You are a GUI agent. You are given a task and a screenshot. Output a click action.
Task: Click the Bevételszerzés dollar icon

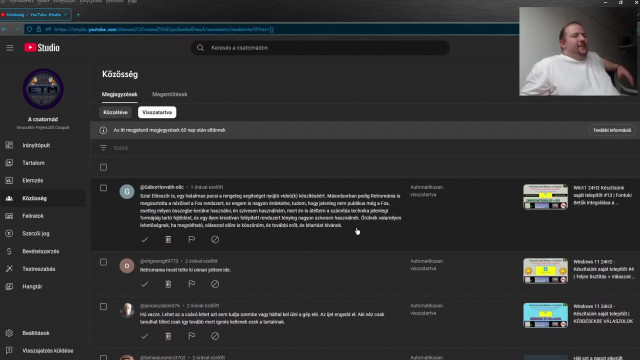pyautogui.click(x=9, y=251)
